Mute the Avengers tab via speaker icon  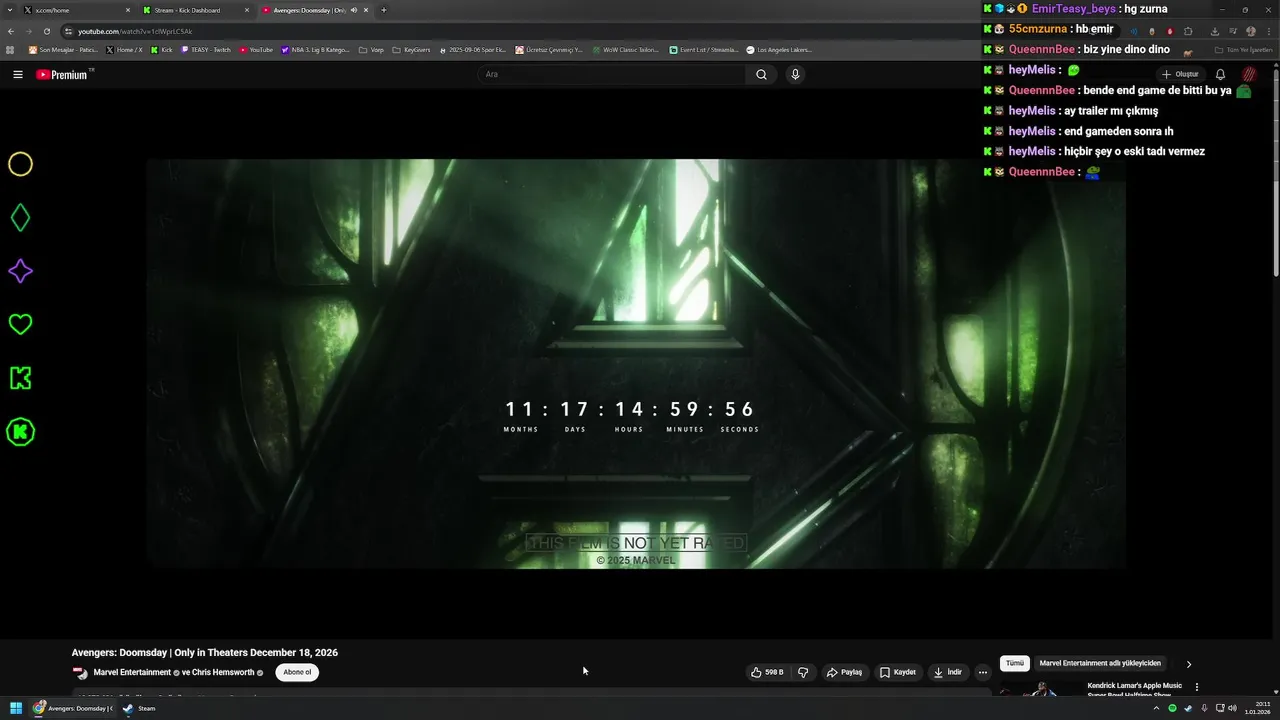pos(354,10)
